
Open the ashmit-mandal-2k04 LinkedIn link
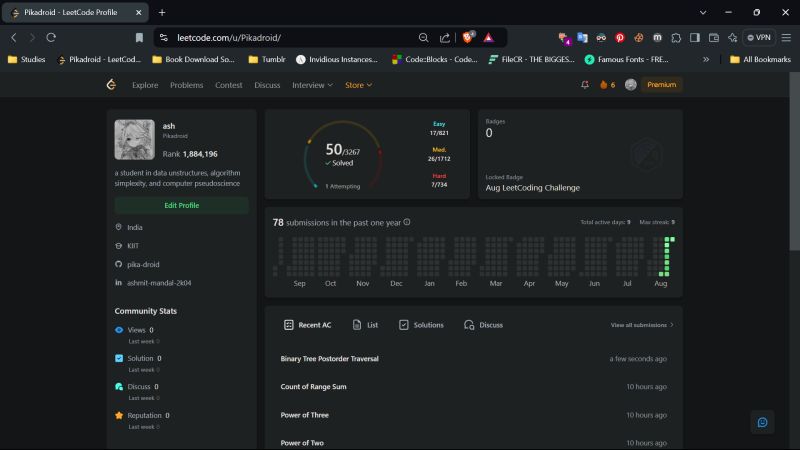[159, 283]
